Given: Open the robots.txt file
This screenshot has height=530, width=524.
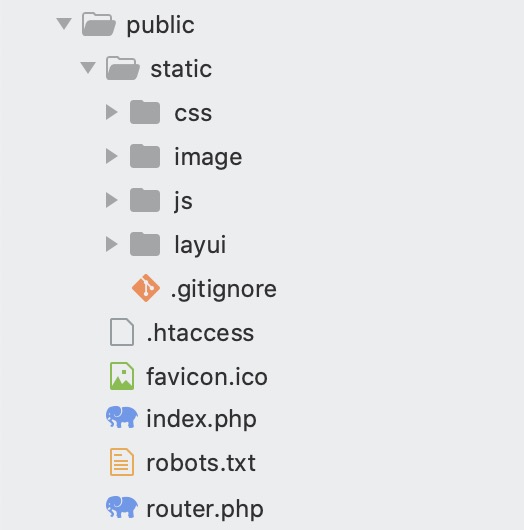Looking at the screenshot, I should tap(201, 462).
